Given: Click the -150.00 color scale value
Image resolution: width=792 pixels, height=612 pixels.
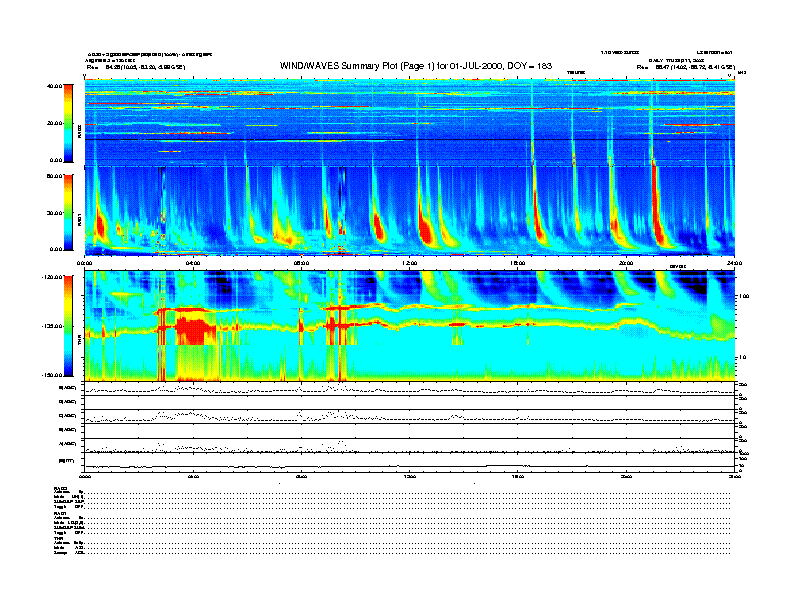Looking at the screenshot, I should (52, 375).
